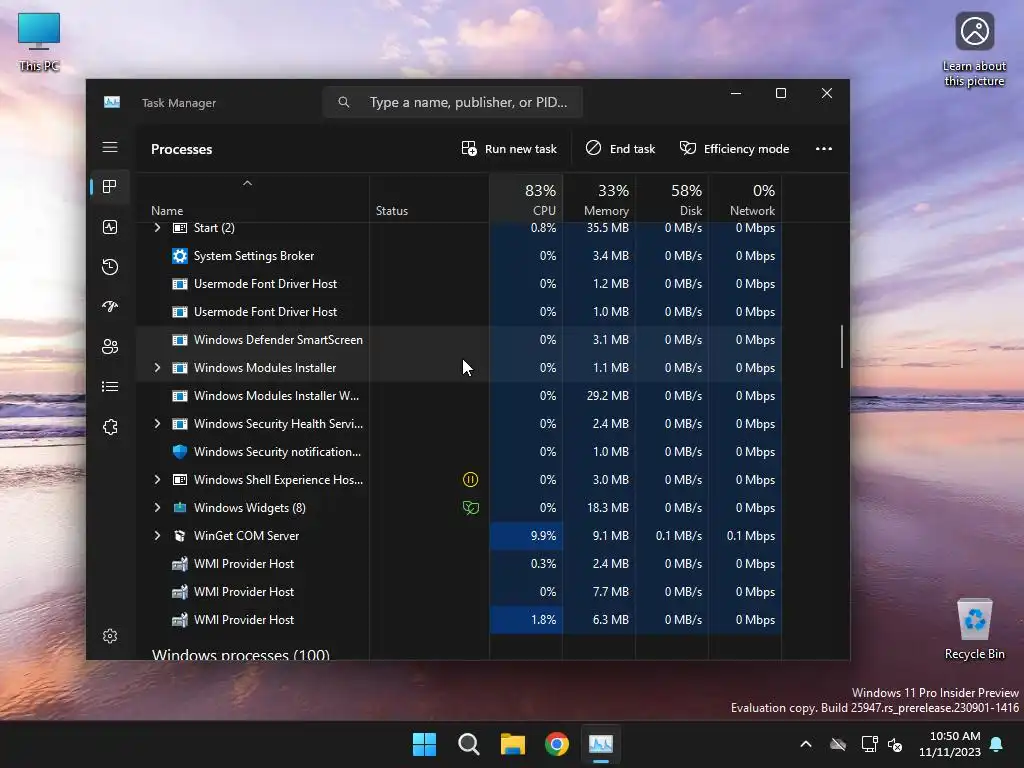1024x768 pixels.
Task: Open the Recycle Bin desktop icon
Action: 974,630
